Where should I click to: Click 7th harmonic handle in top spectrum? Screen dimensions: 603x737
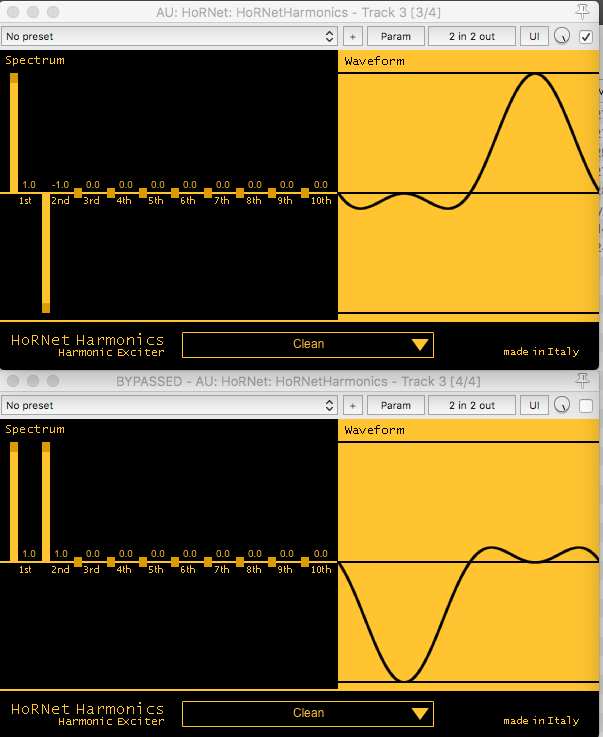pyautogui.click(x=208, y=193)
